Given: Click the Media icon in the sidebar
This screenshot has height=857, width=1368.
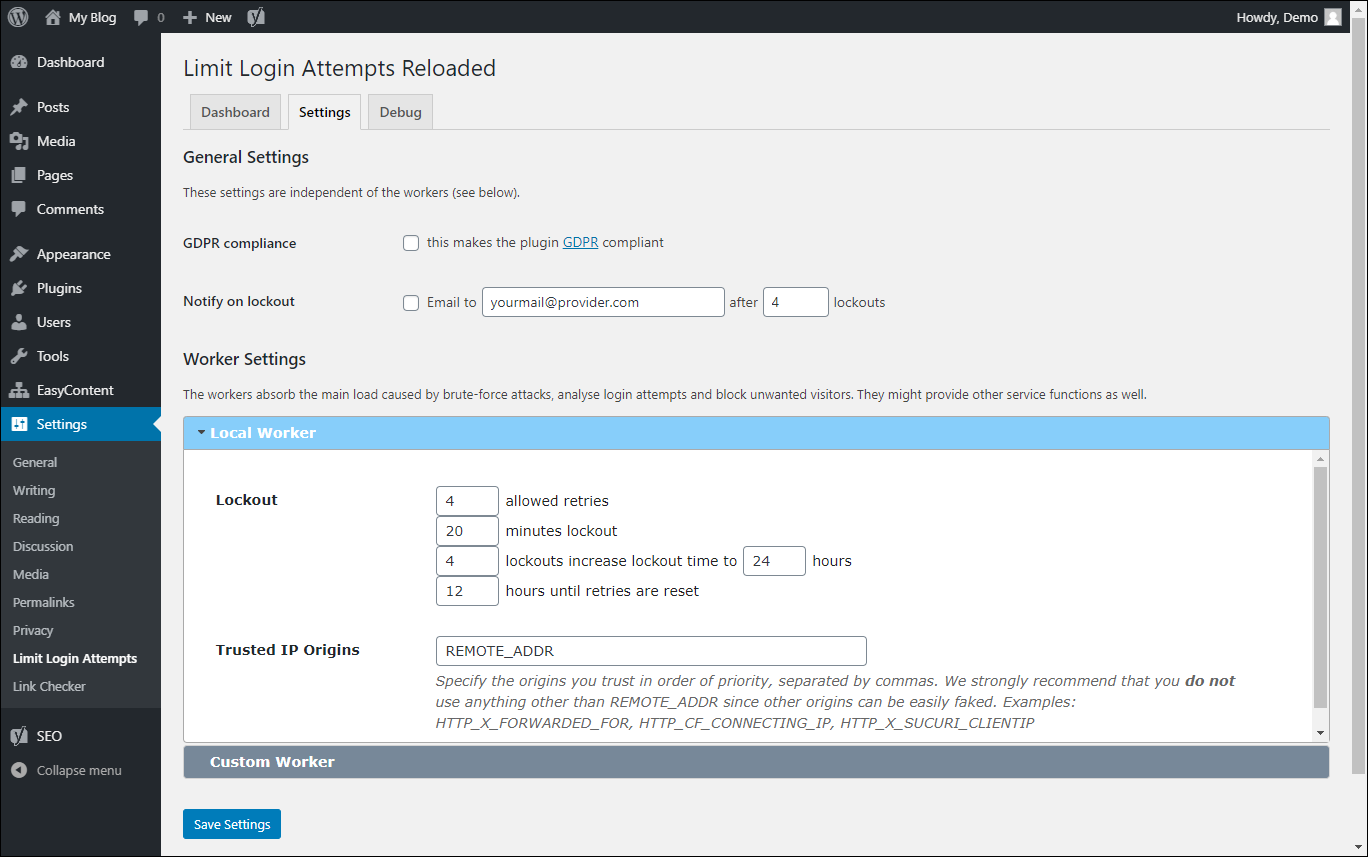Looking at the screenshot, I should (x=19, y=141).
